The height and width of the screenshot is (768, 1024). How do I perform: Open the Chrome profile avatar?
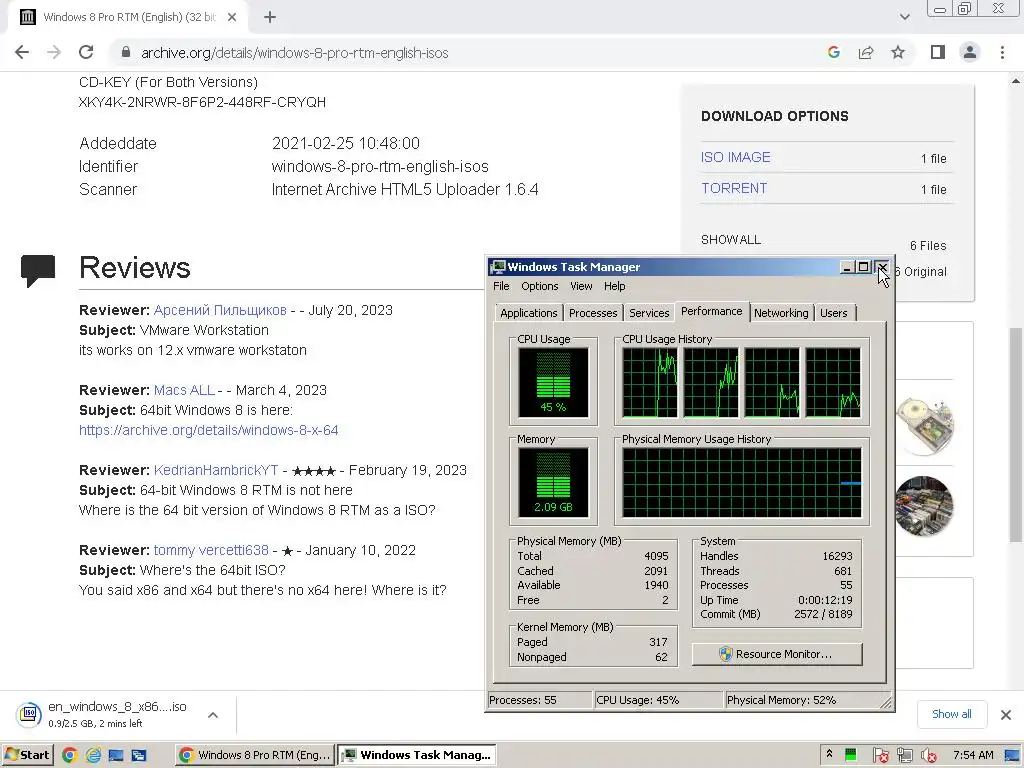pos(970,52)
